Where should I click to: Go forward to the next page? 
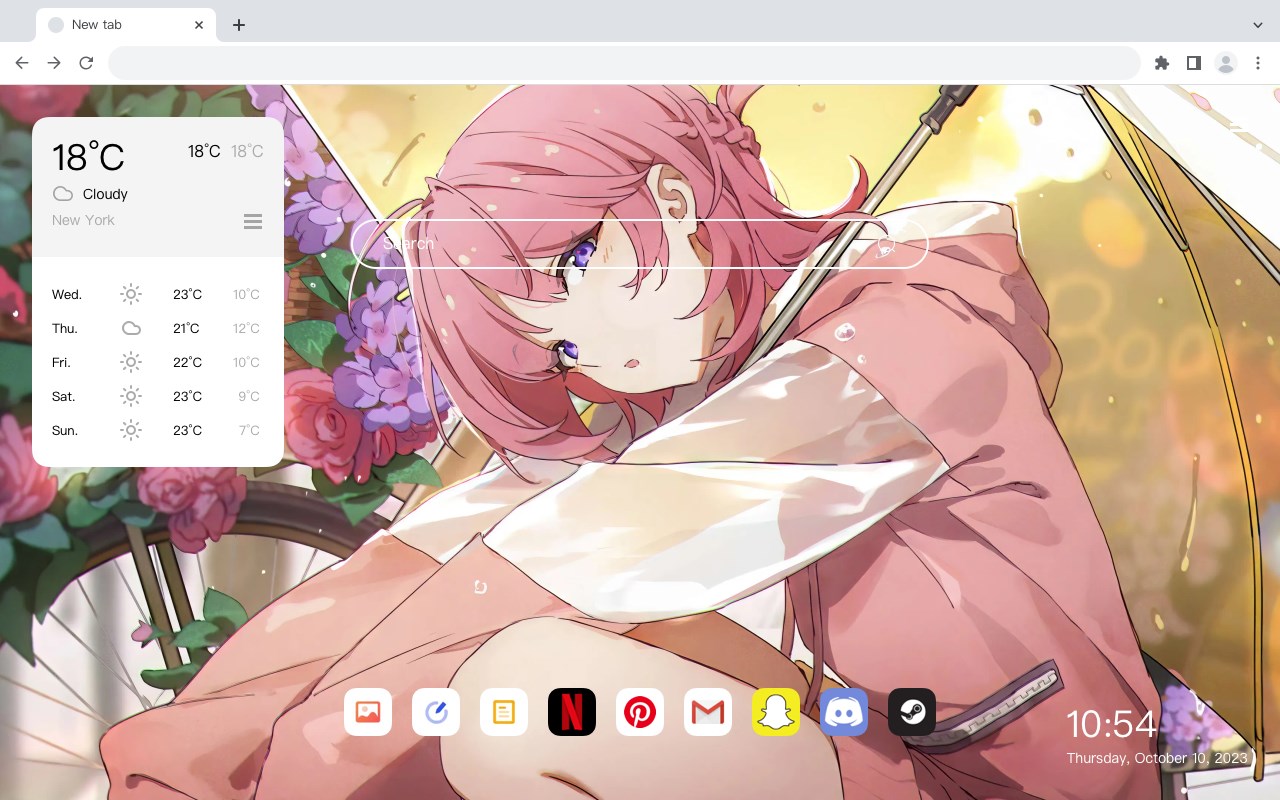click(x=54, y=63)
